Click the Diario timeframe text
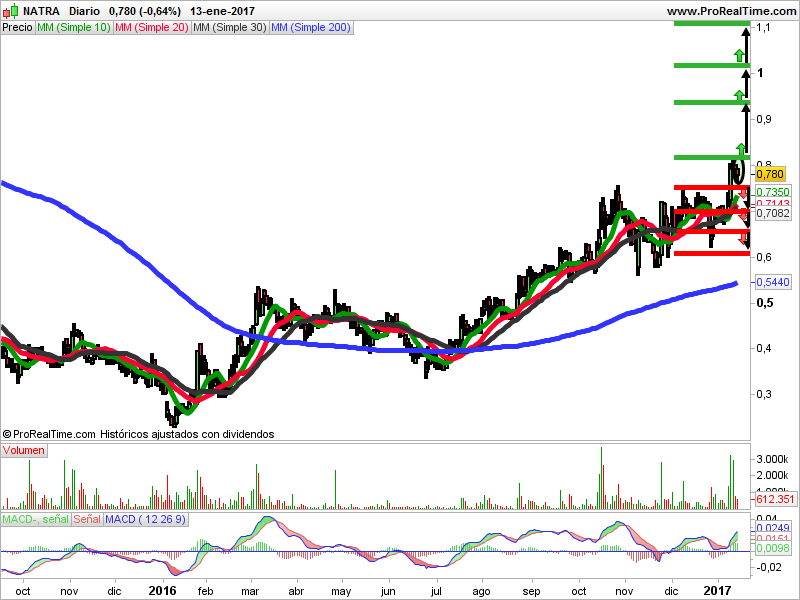Image resolution: width=800 pixels, height=600 pixels. click(x=84, y=11)
